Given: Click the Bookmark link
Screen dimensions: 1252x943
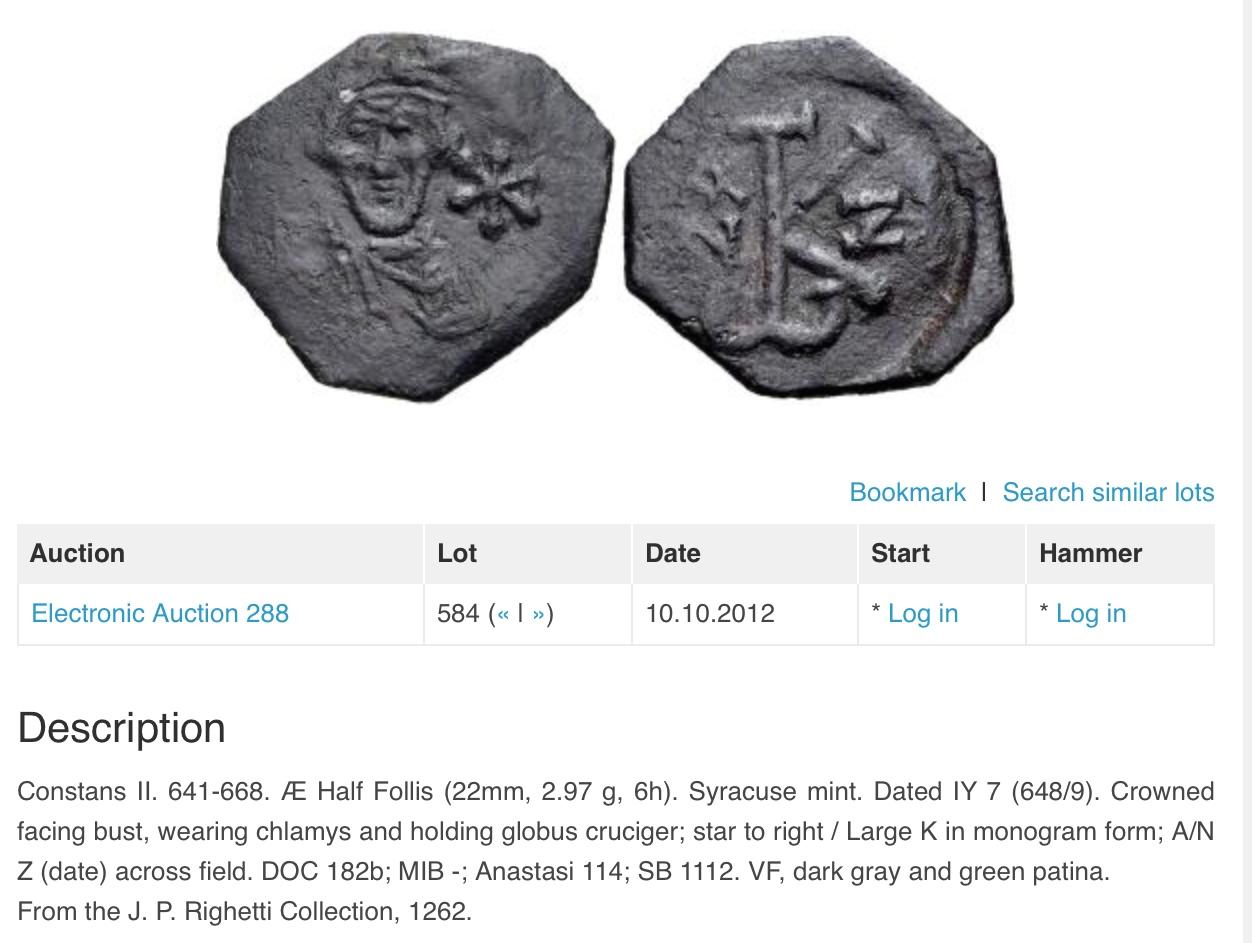Looking at the screenshot, I should (907, 492).
